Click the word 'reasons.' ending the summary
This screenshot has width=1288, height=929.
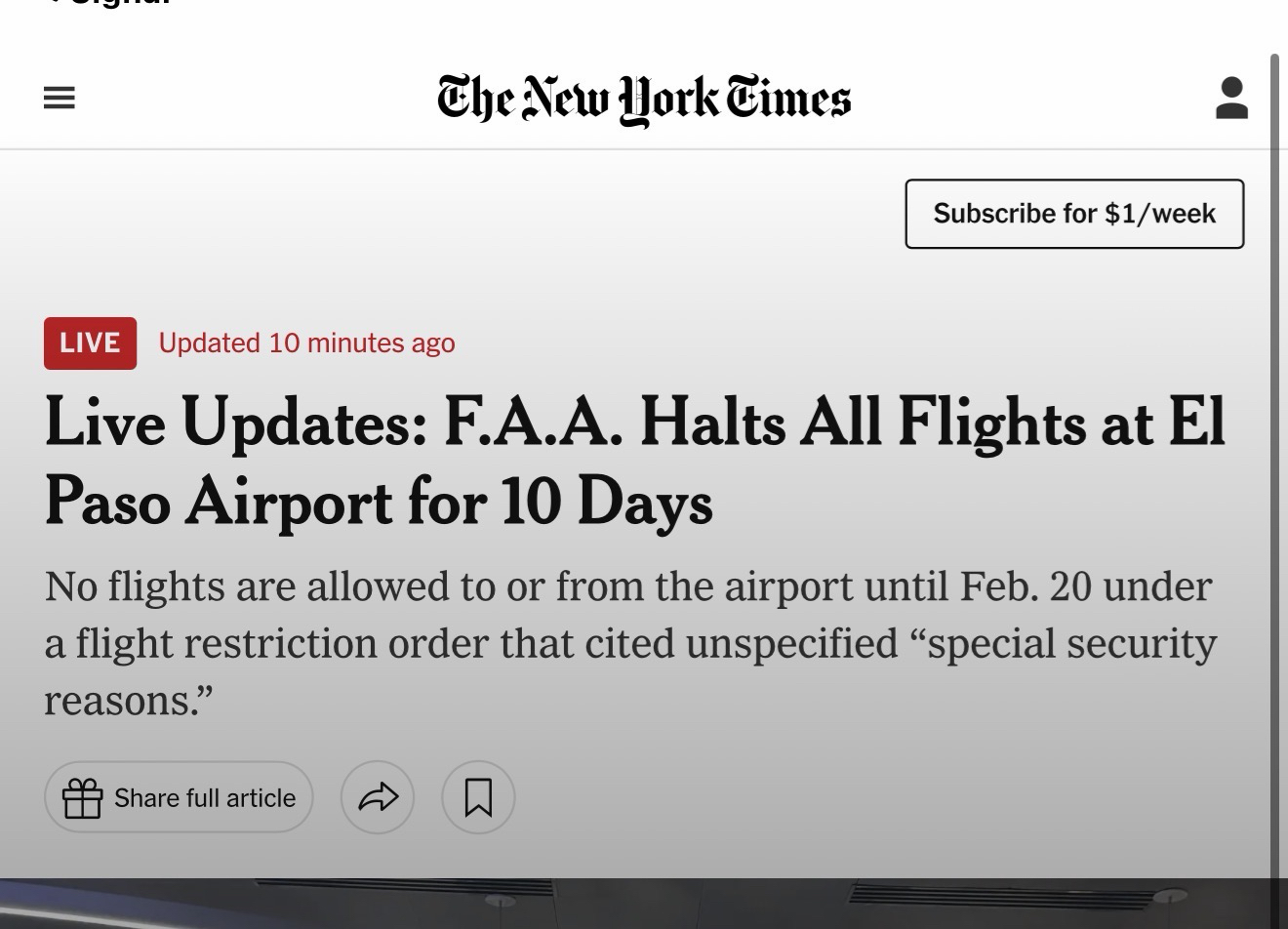tap(128, 701)
